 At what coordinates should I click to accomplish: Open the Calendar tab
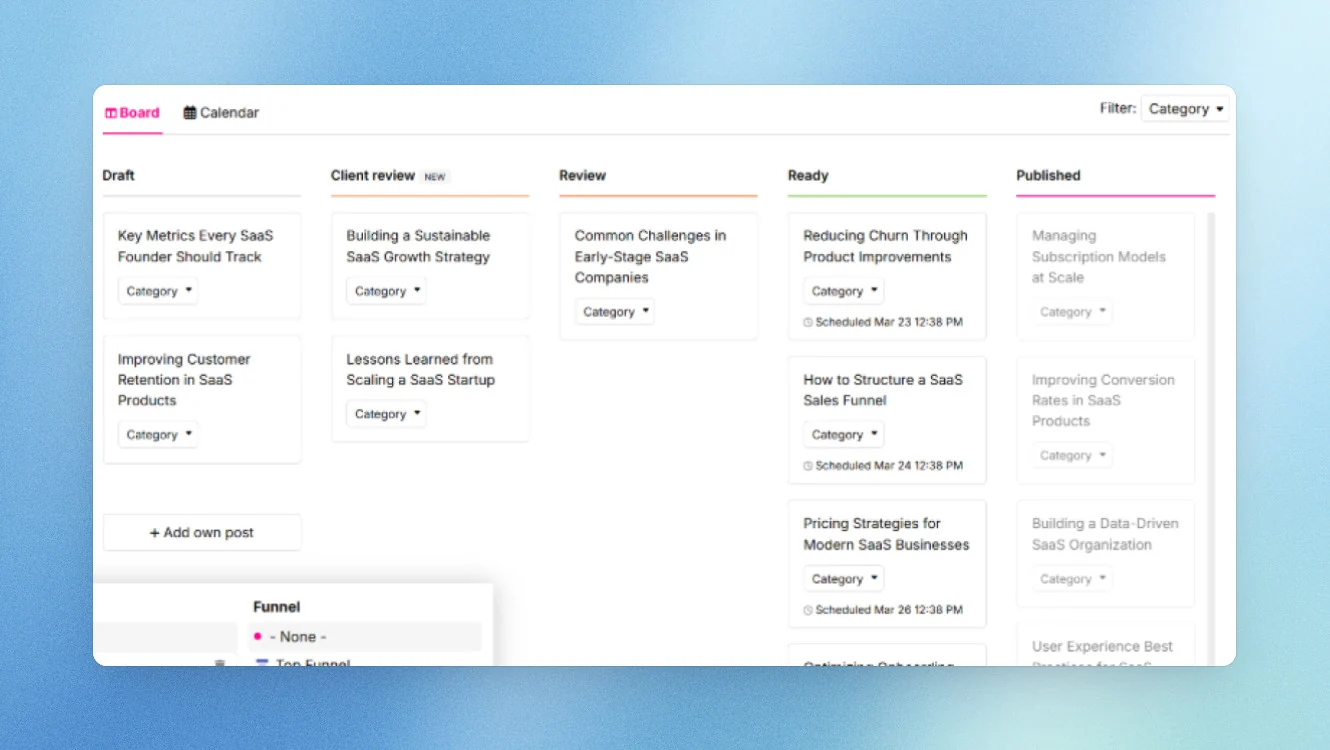pyautogui.click(x=221, y=113)
